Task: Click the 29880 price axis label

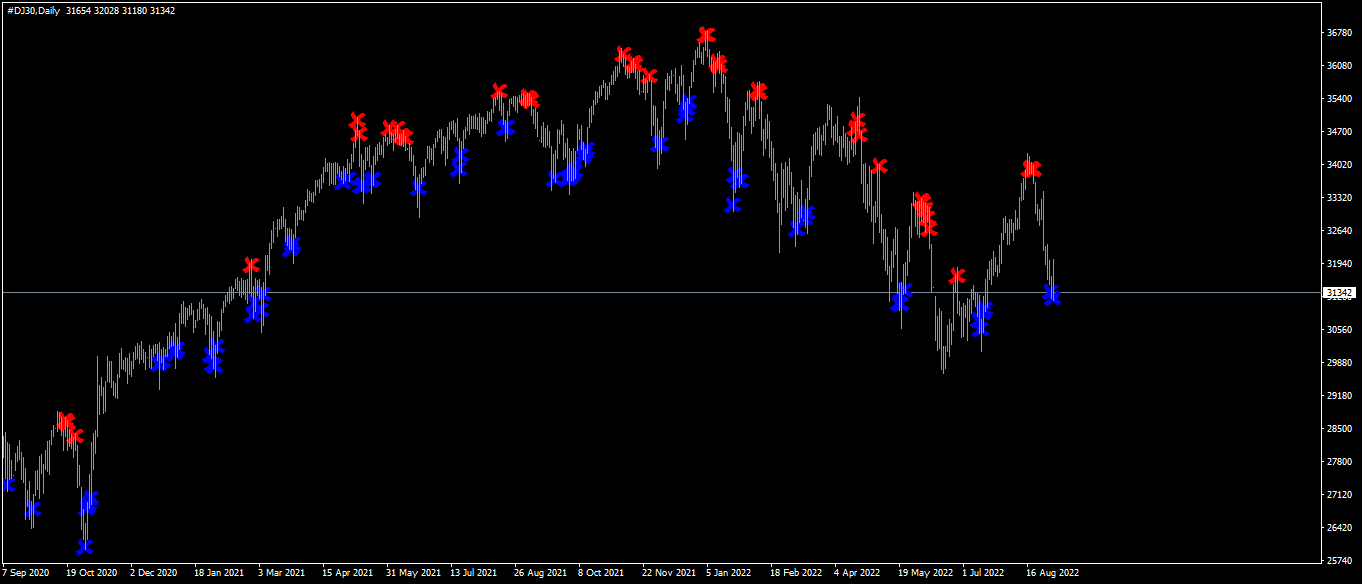Action: click(1339, 363)
